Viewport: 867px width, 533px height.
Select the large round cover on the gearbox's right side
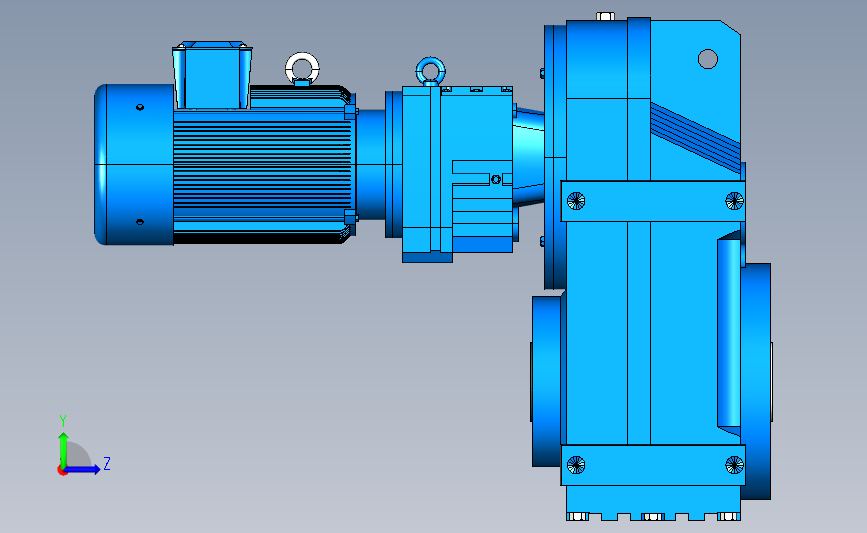click(756, 382)
